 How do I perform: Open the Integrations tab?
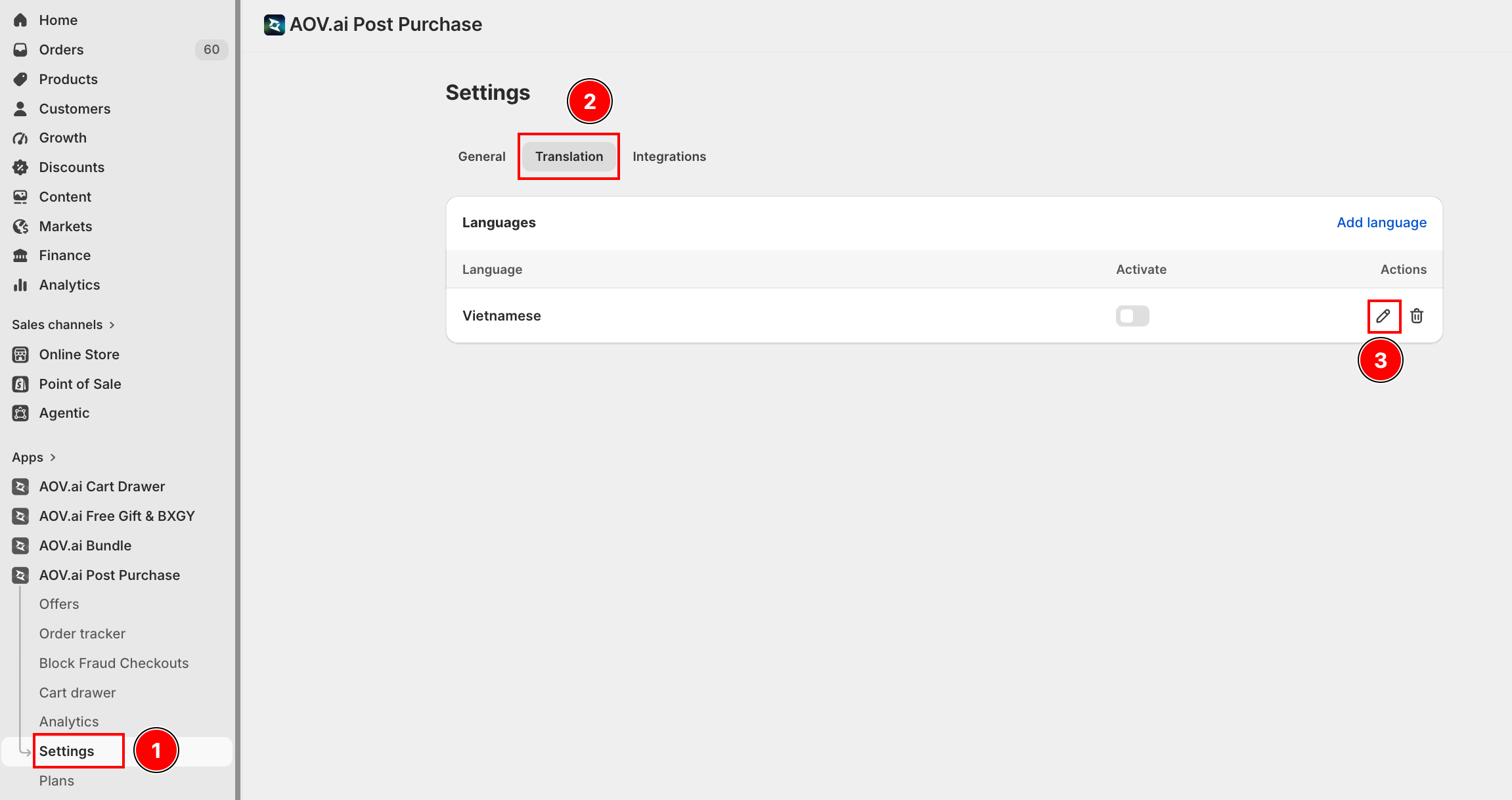coord(669,156)
